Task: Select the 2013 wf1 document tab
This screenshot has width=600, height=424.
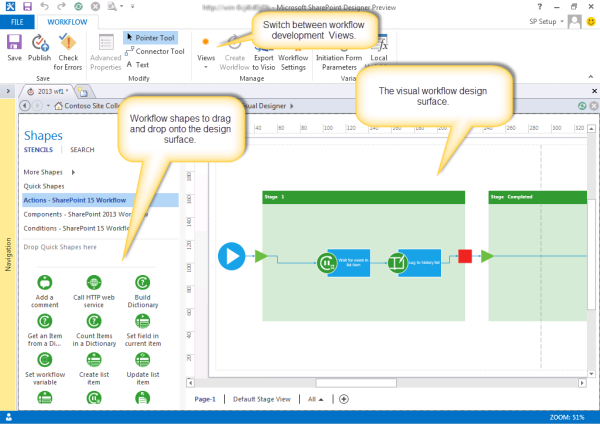Action: tap(48, 91)
